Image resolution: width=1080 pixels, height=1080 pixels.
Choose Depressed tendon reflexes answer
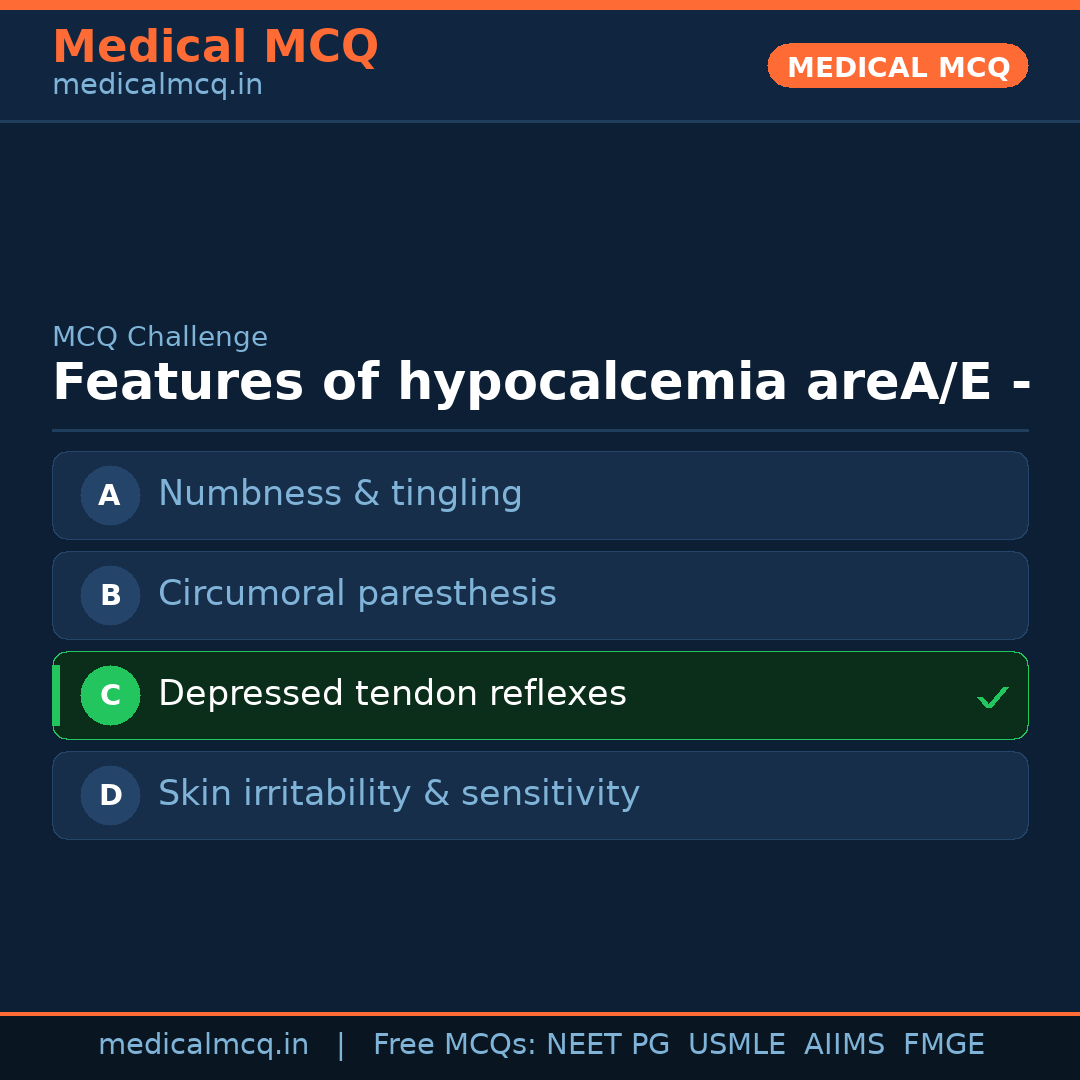(x=392, y=694)
